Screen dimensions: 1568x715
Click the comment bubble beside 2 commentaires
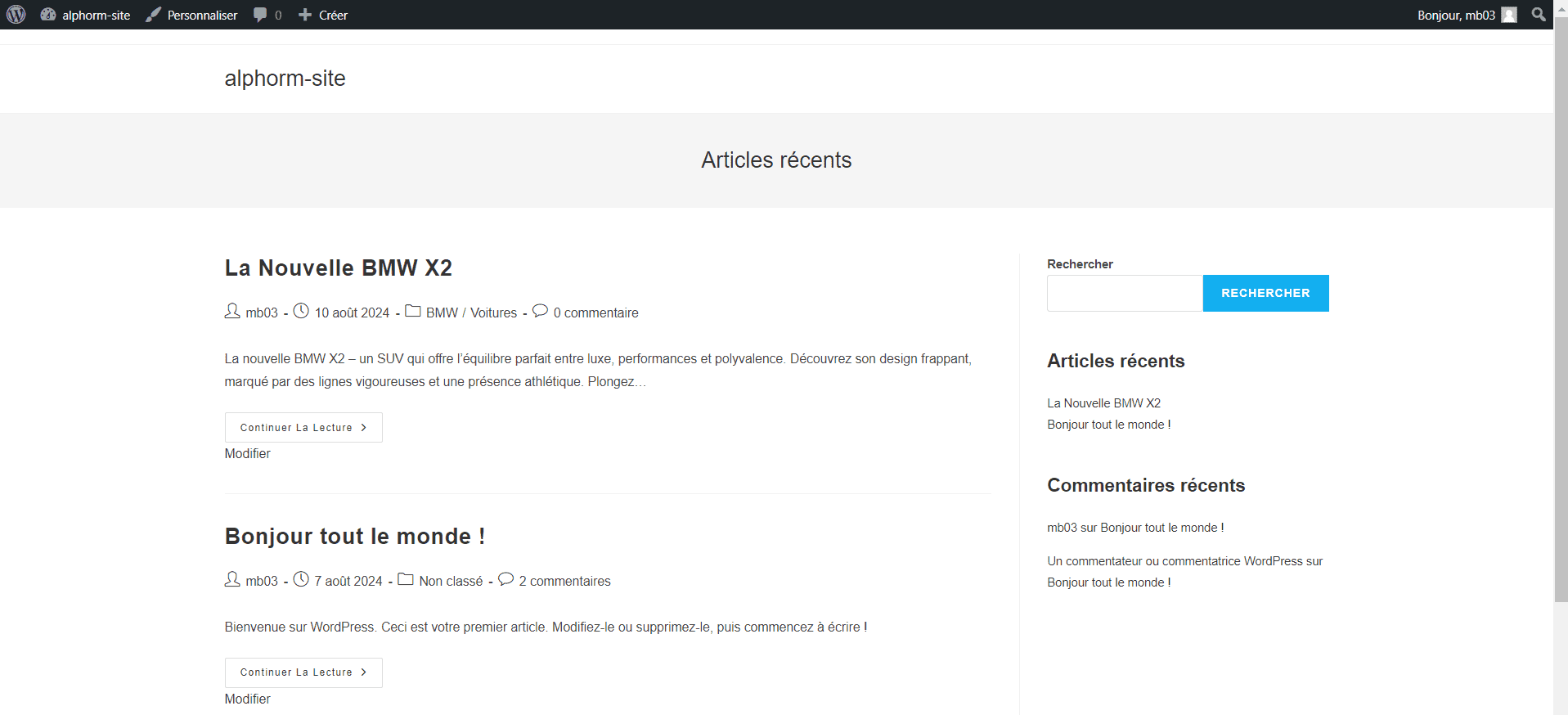coord(505,579)
